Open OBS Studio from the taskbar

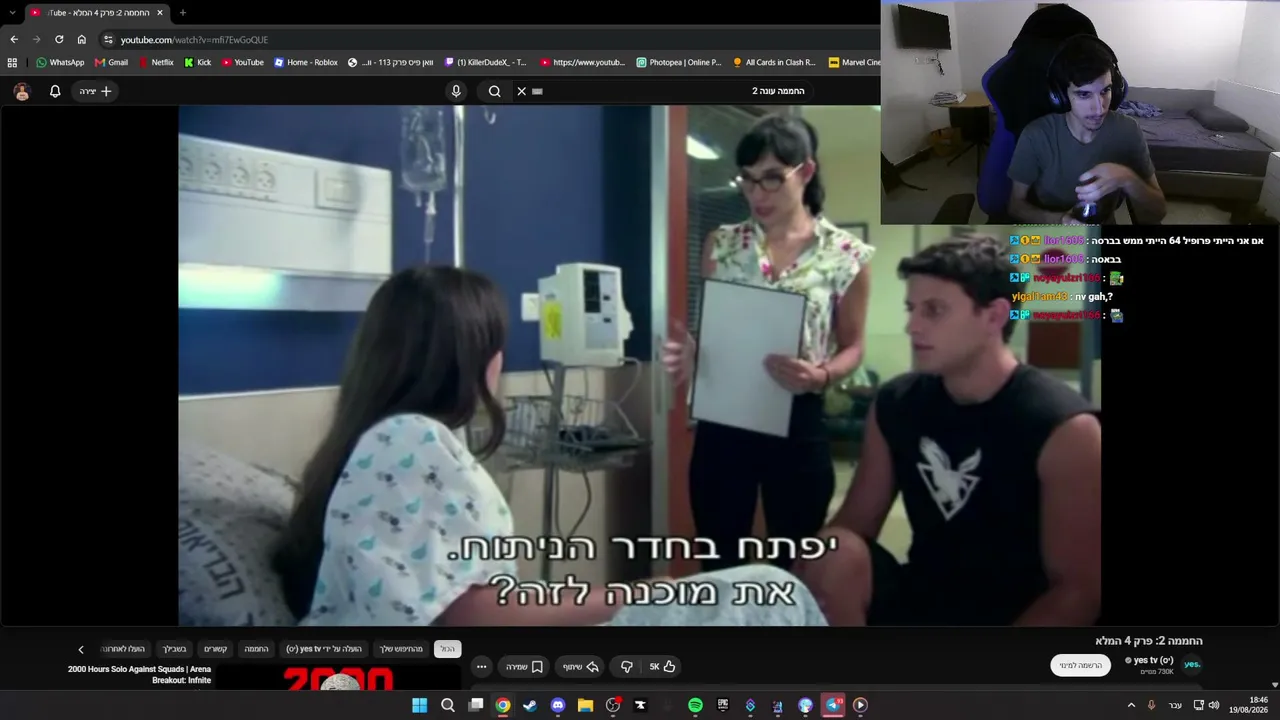point(613,705)
